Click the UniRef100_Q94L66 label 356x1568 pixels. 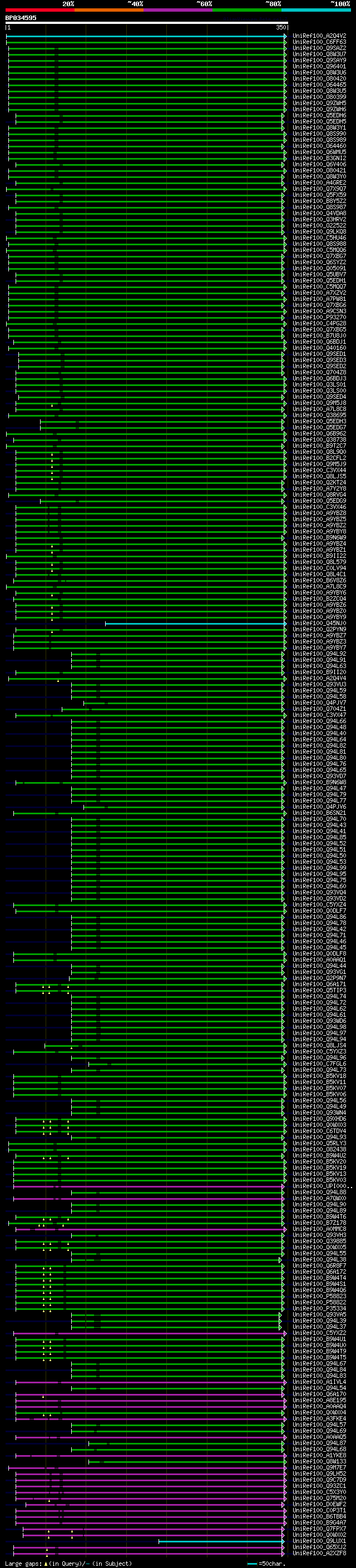tap(319, 721)
